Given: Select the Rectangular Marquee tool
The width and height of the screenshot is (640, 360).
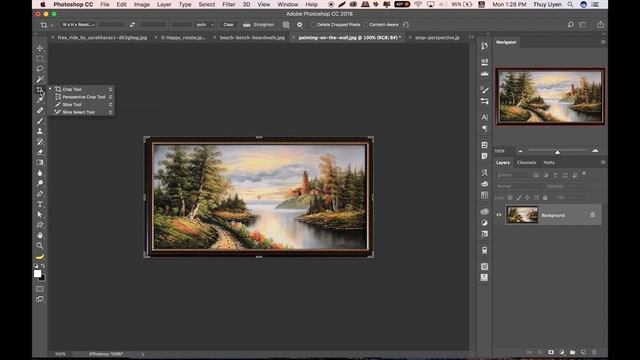Looking at the screenshot, I should (40, 58).
